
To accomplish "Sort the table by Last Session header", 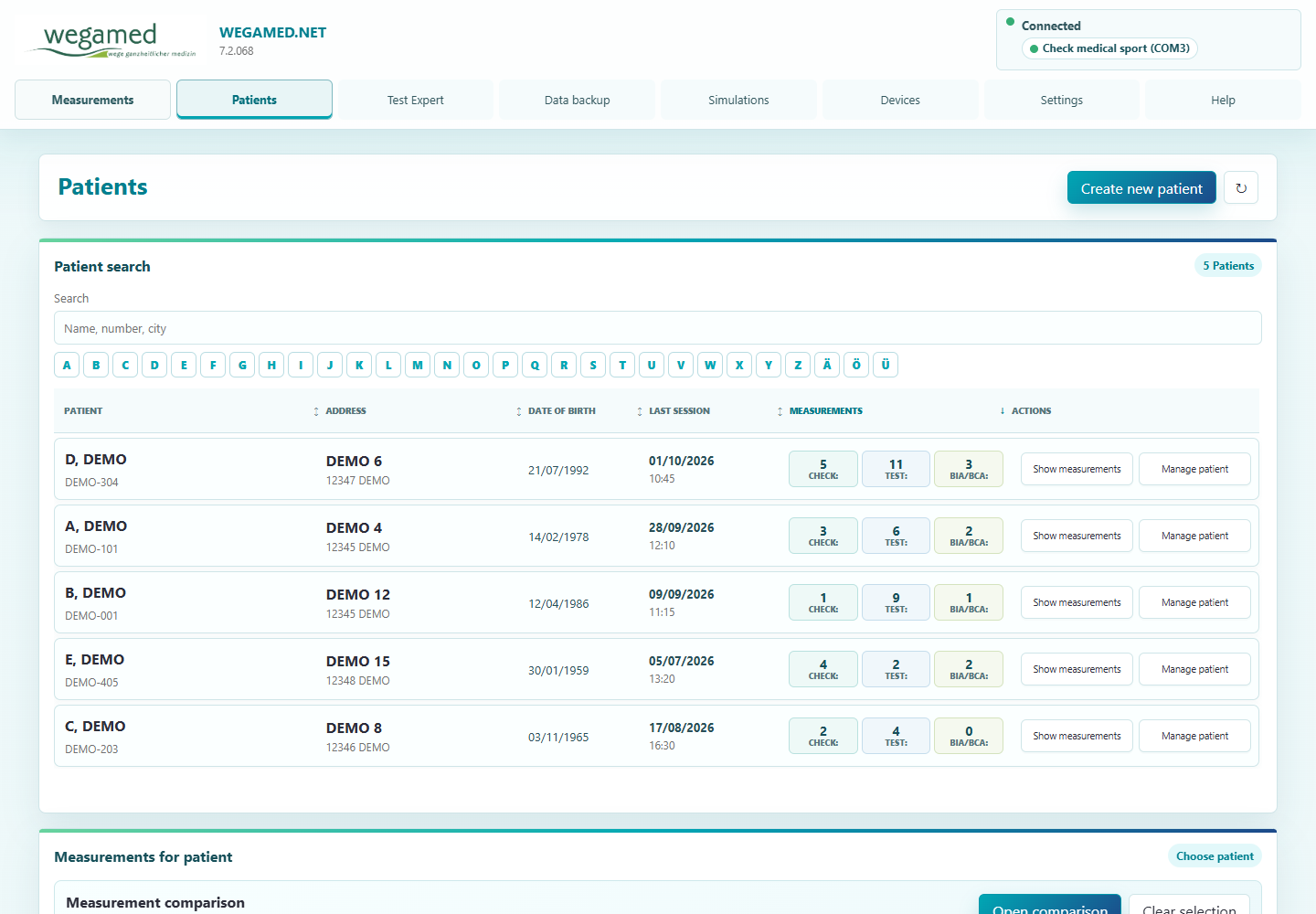I will pos(679,411).
